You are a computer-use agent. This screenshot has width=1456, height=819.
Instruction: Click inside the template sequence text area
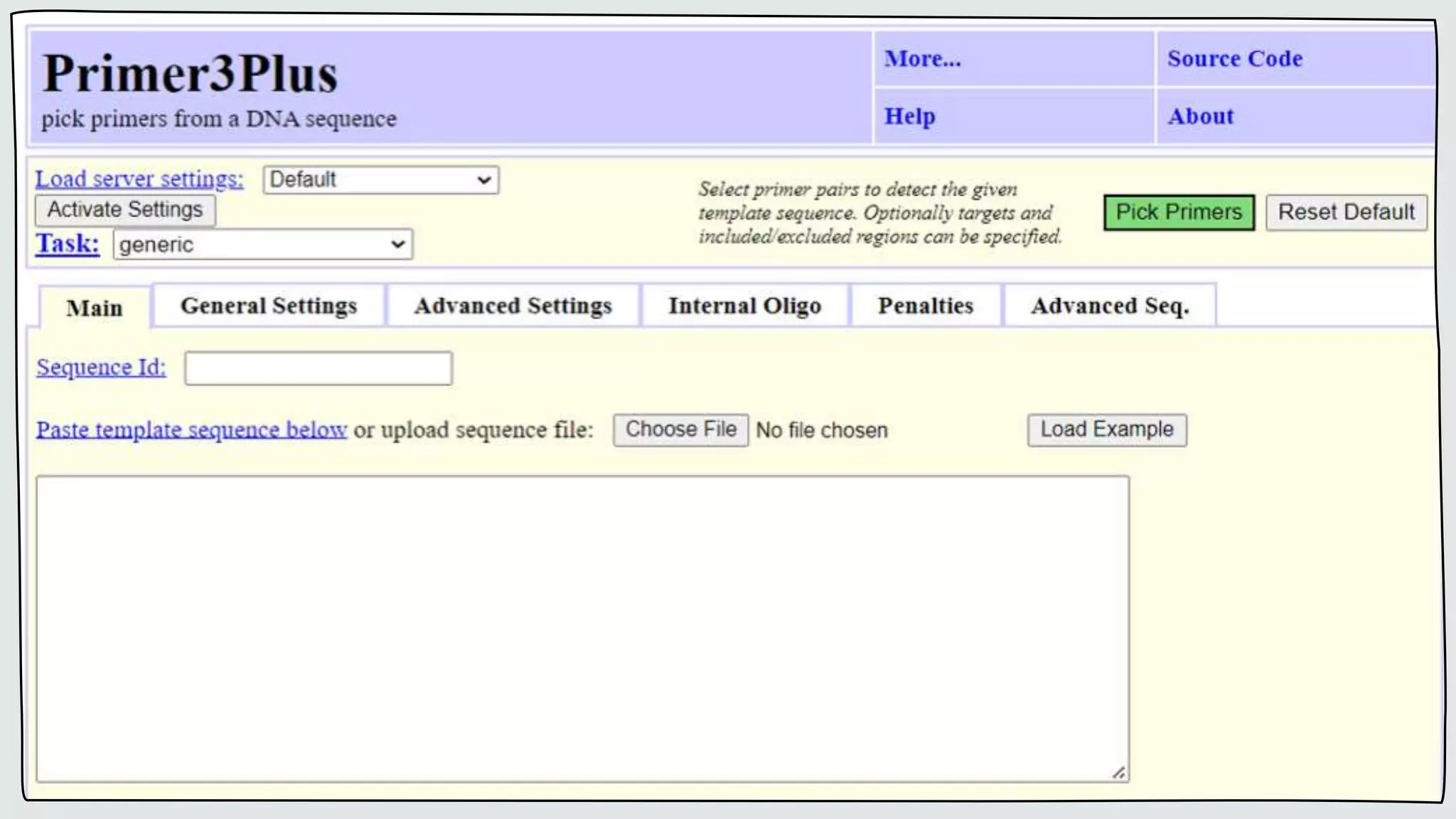coord(582,628)
